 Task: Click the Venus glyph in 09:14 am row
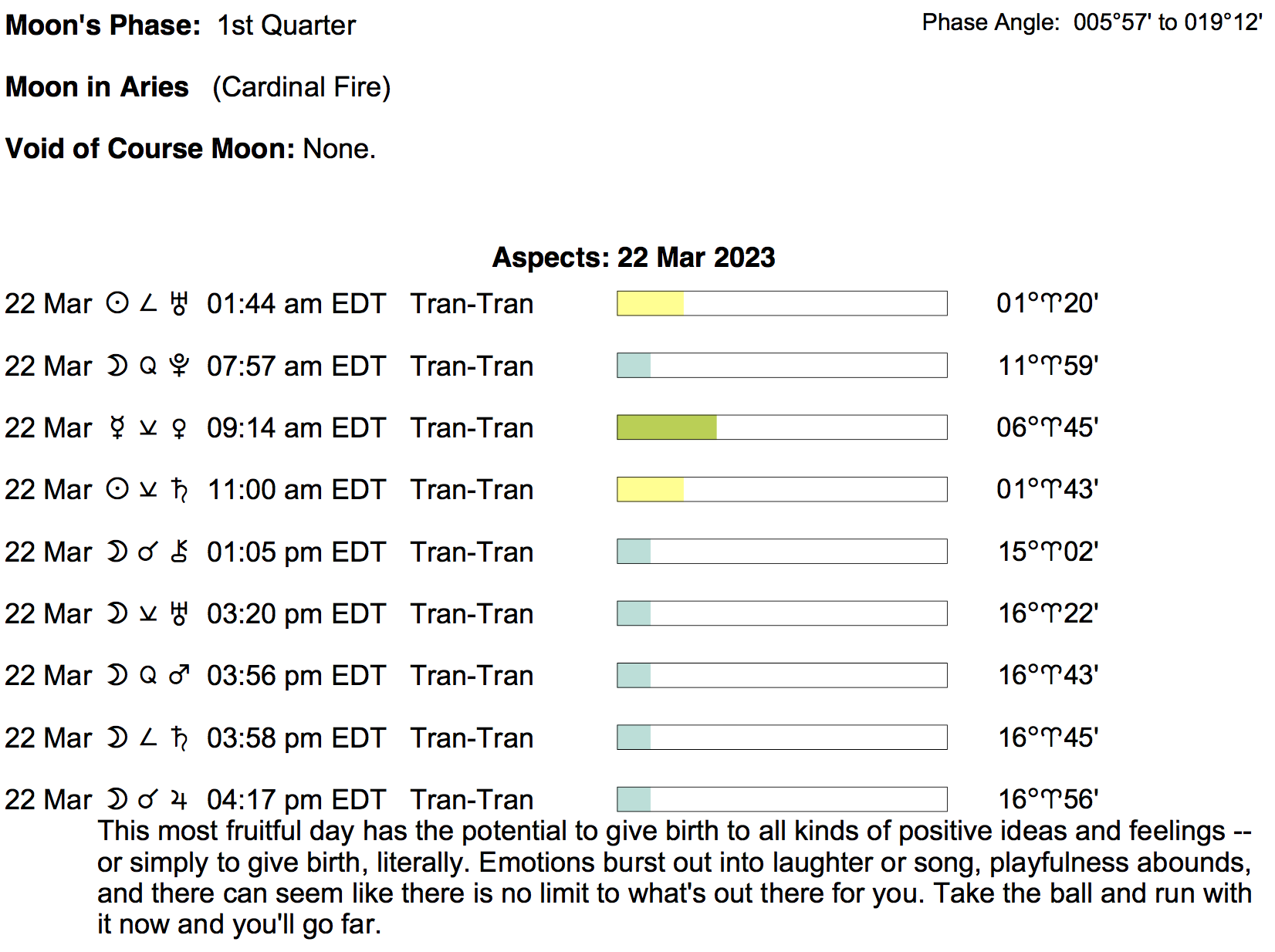(179, 427)
